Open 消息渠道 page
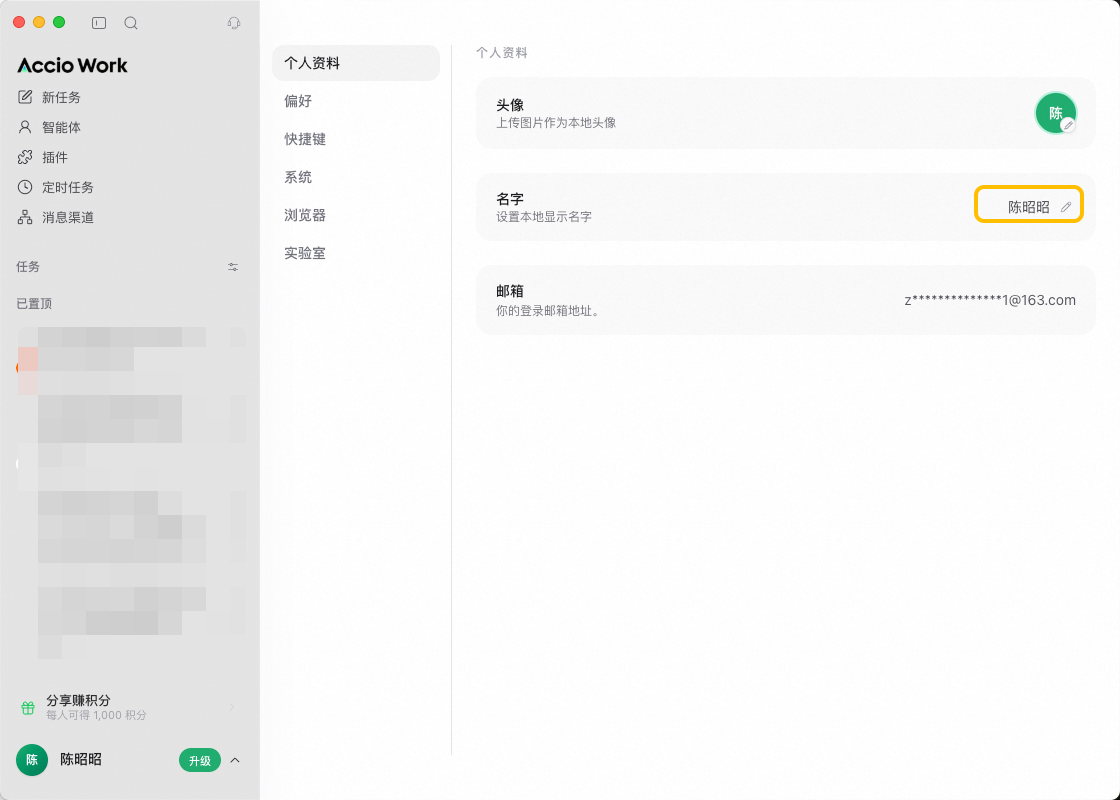This screenshot has height=800, width=1120. [x=68, y=217]
